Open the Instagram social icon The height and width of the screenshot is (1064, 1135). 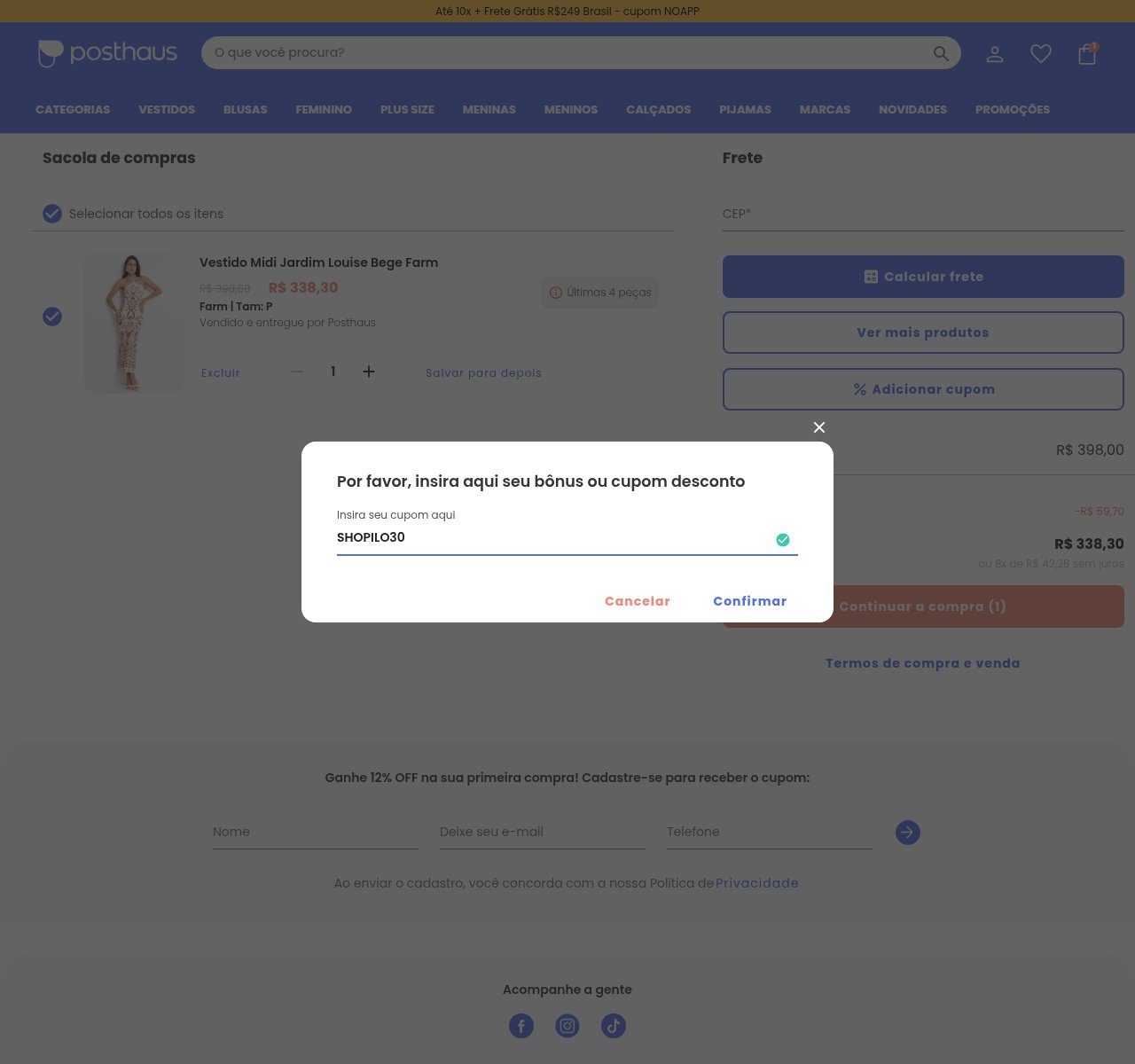pyautogui.click(x=567, y=1026)
